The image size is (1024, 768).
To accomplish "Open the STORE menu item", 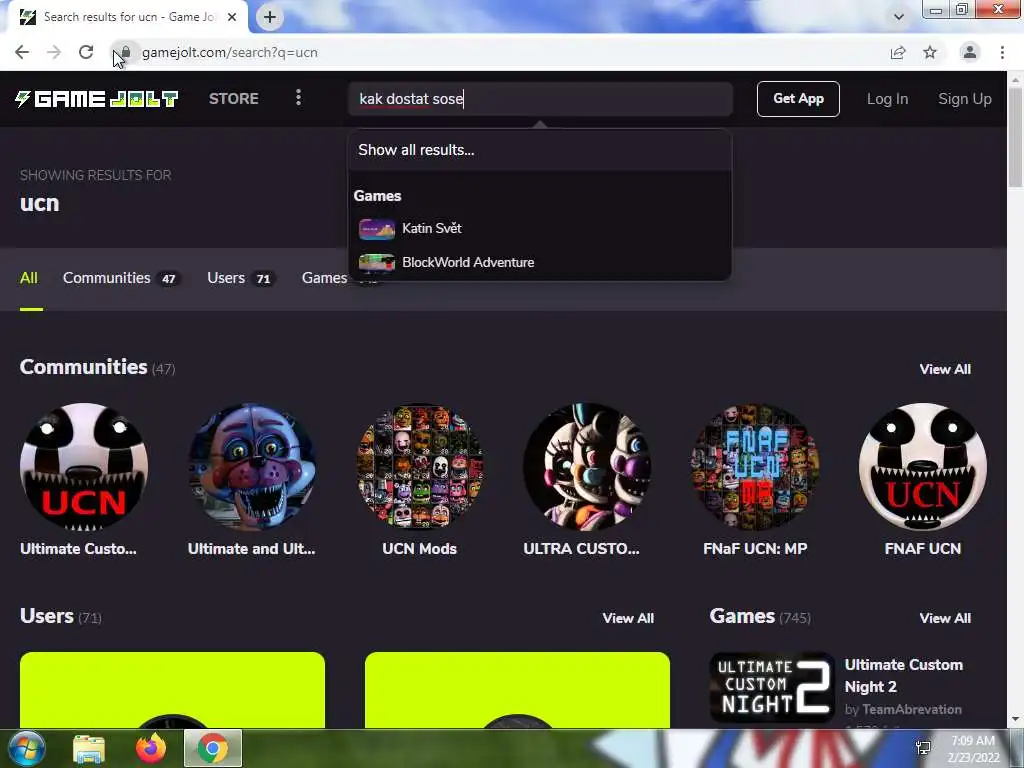I will tap(234, 99).
